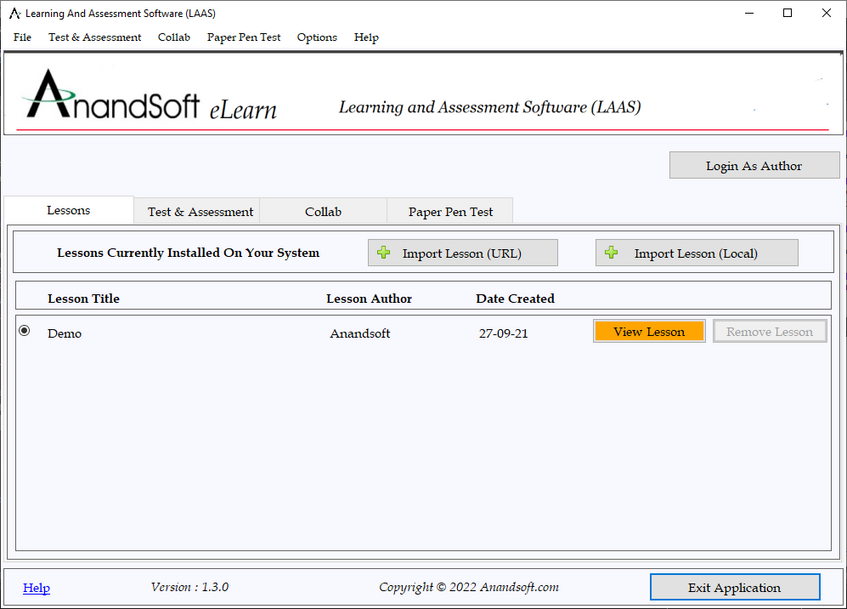Click the LAAS app icon in title bar
This screenshot has width=847, height=609.
[x=14, y=13]
